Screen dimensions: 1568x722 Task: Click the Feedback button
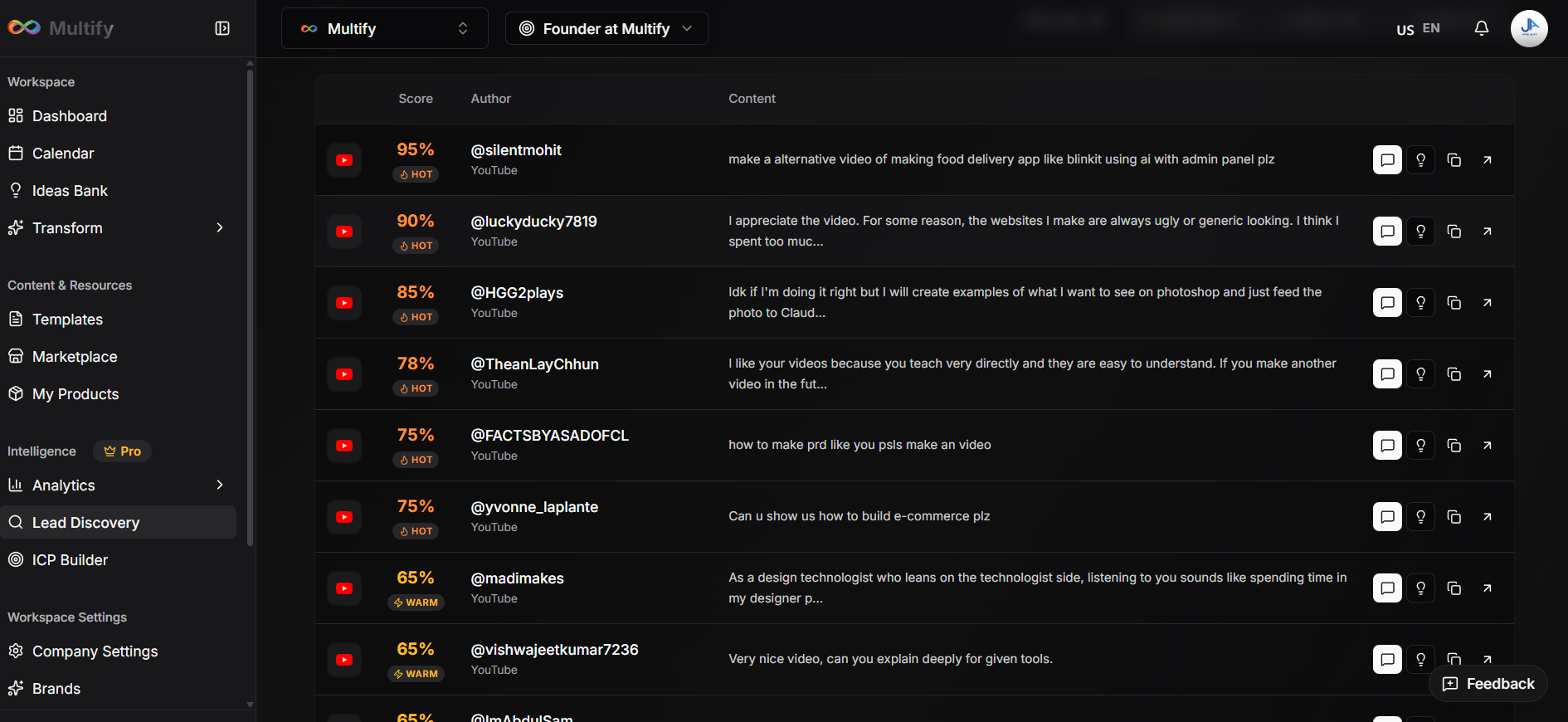click(x=1488, y=684)
